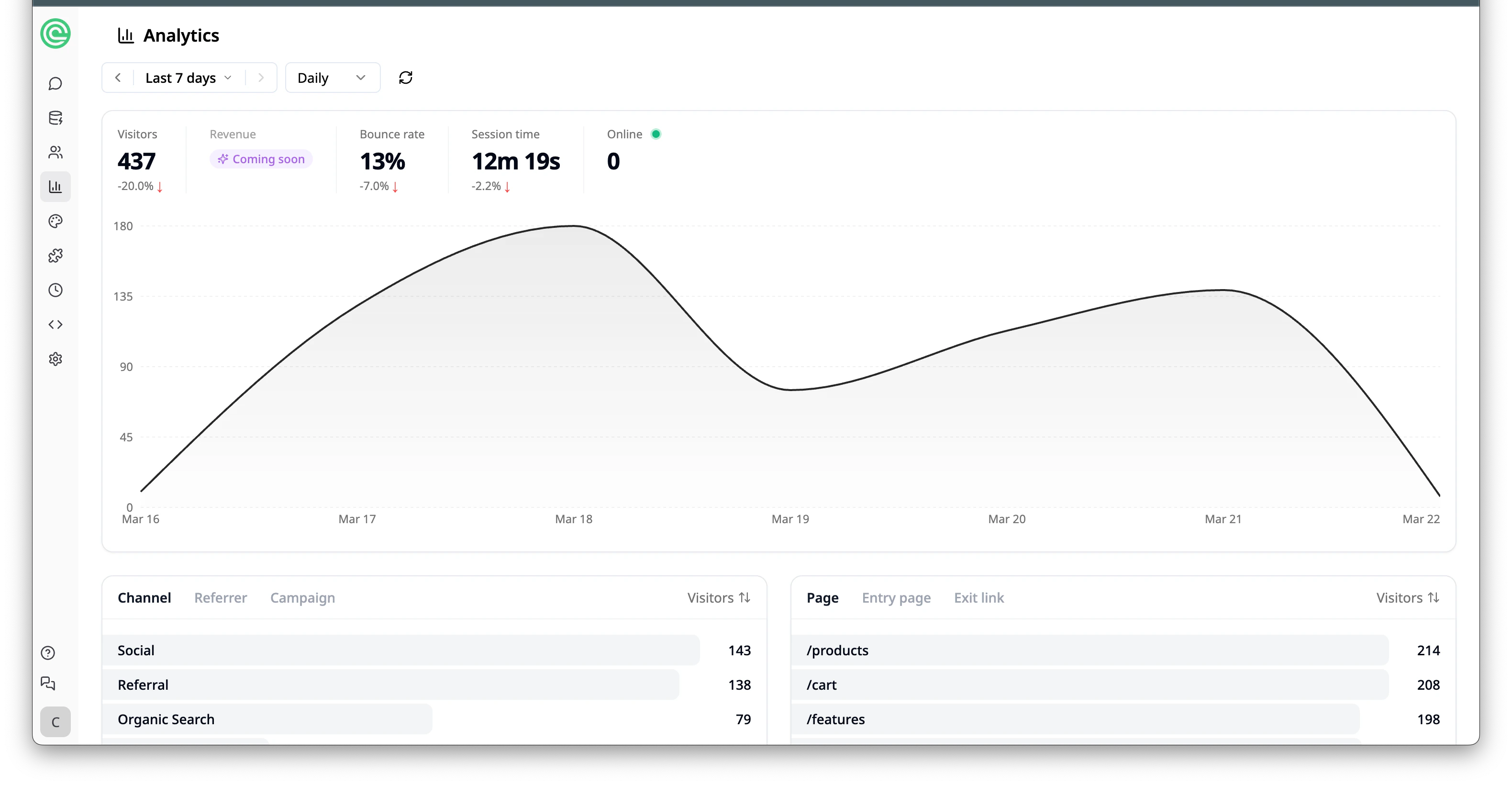Navigate to previous date range with left chevron

[118, 77]
